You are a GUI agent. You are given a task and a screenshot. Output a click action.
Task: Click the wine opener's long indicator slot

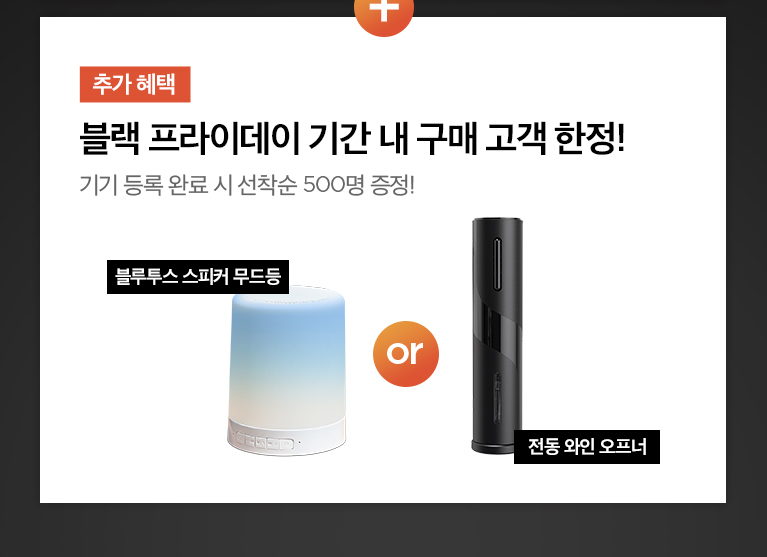(x=497, y=265)
